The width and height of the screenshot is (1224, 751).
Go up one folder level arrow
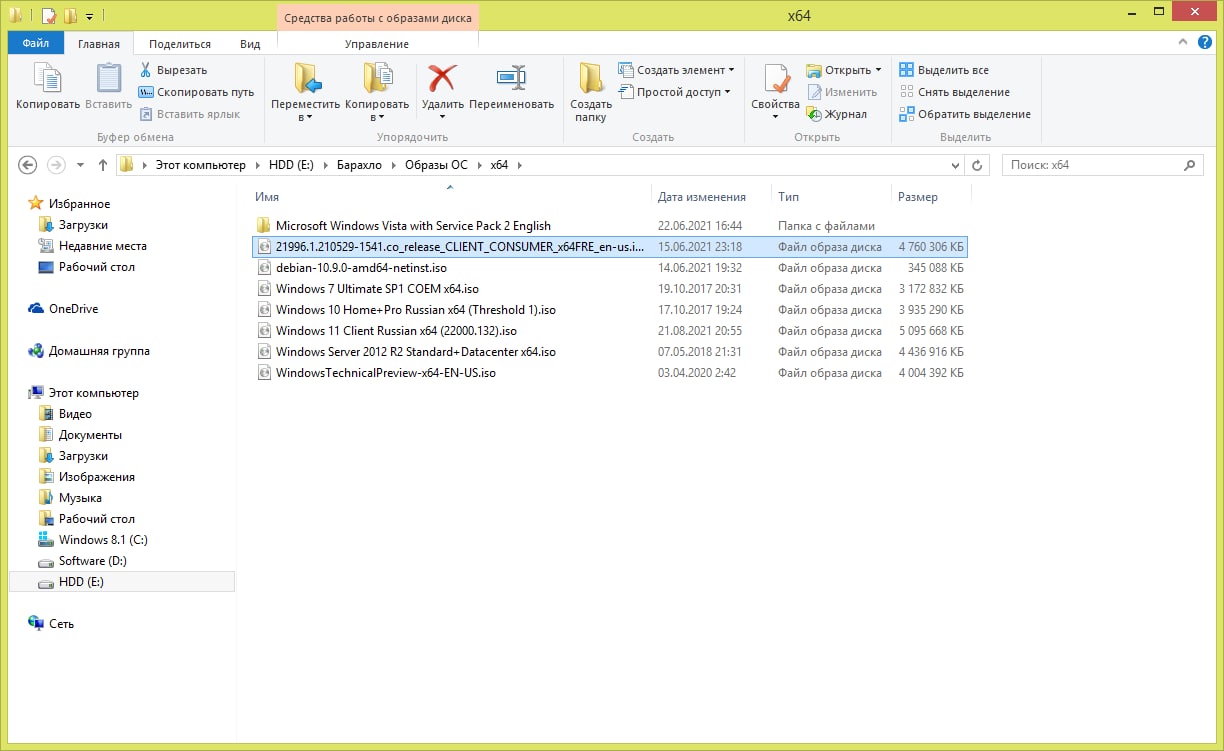(102, 165)
